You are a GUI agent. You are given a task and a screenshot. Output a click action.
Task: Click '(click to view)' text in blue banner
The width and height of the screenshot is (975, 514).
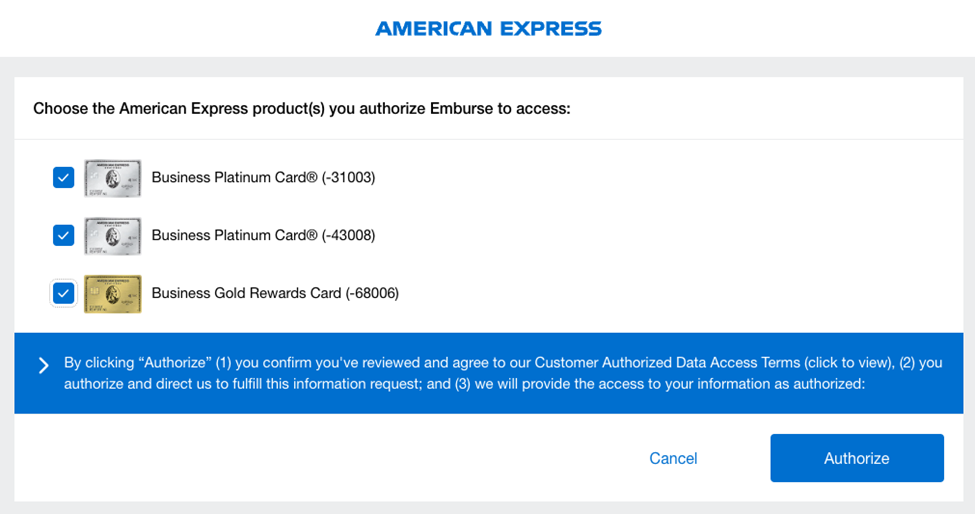tap(859, 362)
